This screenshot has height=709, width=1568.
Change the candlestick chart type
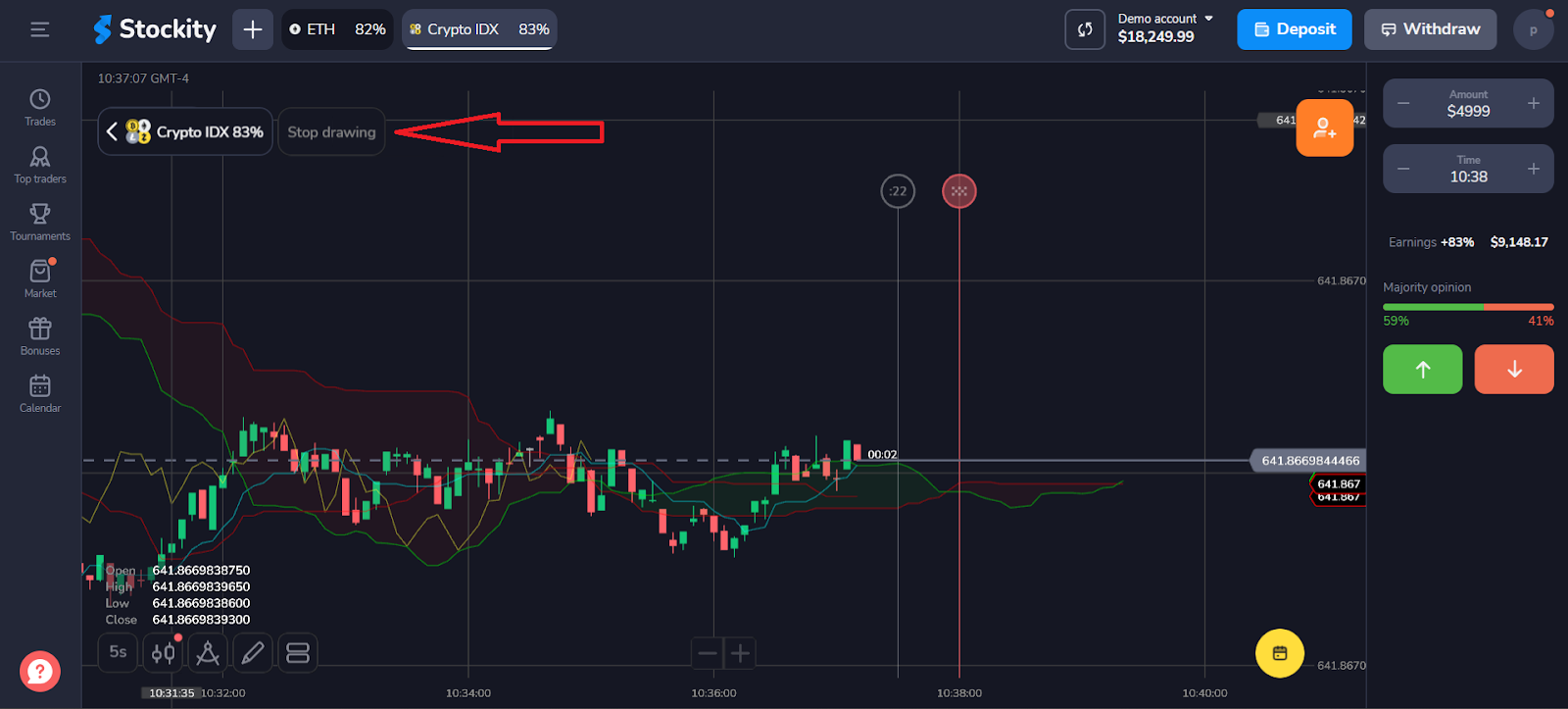pyautogui.click(x=163, y=653)
